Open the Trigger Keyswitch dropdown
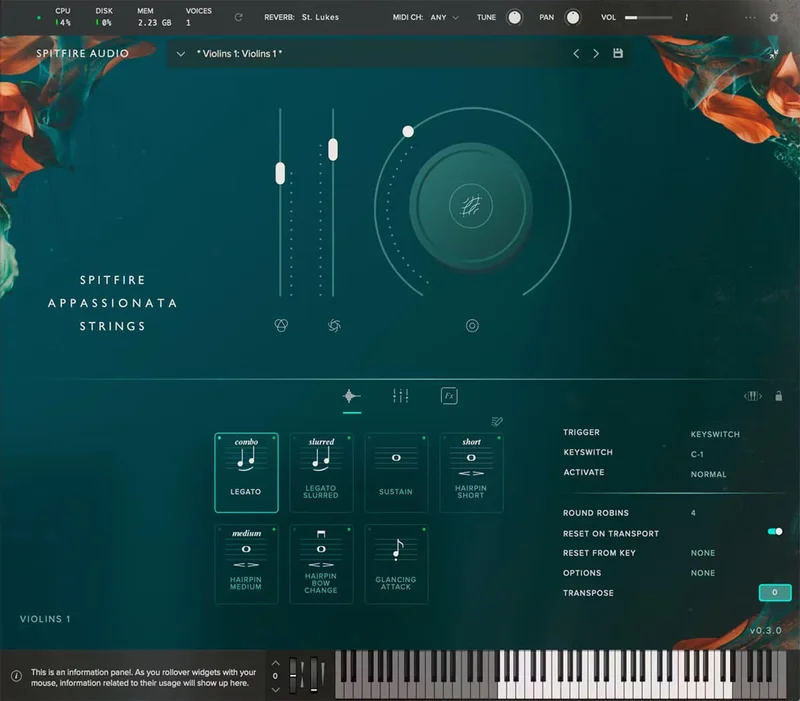This screenshot has height=701, width=800. pyautogui.click(x=715, y=434)
